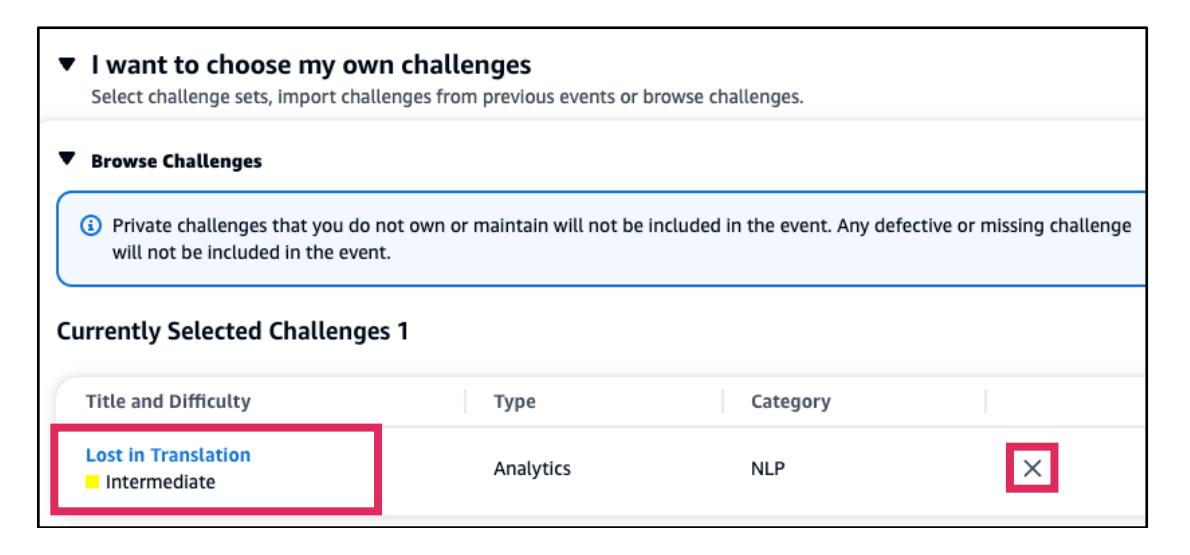Screen dimensions: 1190x555
Task: Collapse the 'I want to choose my own challenges' arrow
Action: (x=66, y=67)
